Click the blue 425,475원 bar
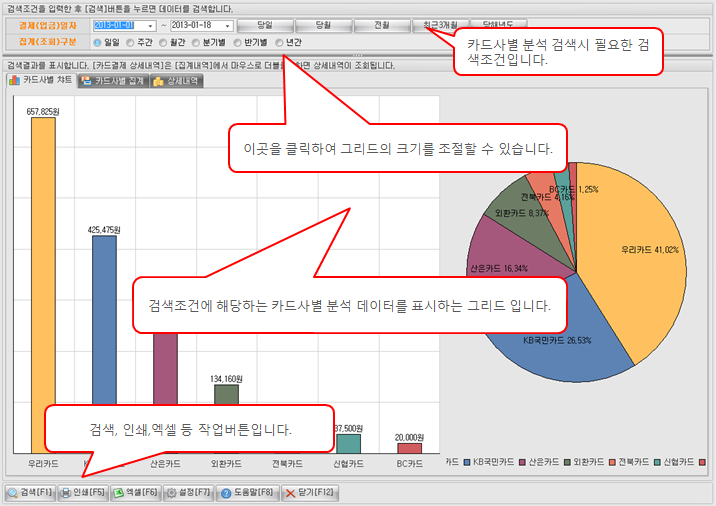This screenshot has width=716, height=506. 104,320
